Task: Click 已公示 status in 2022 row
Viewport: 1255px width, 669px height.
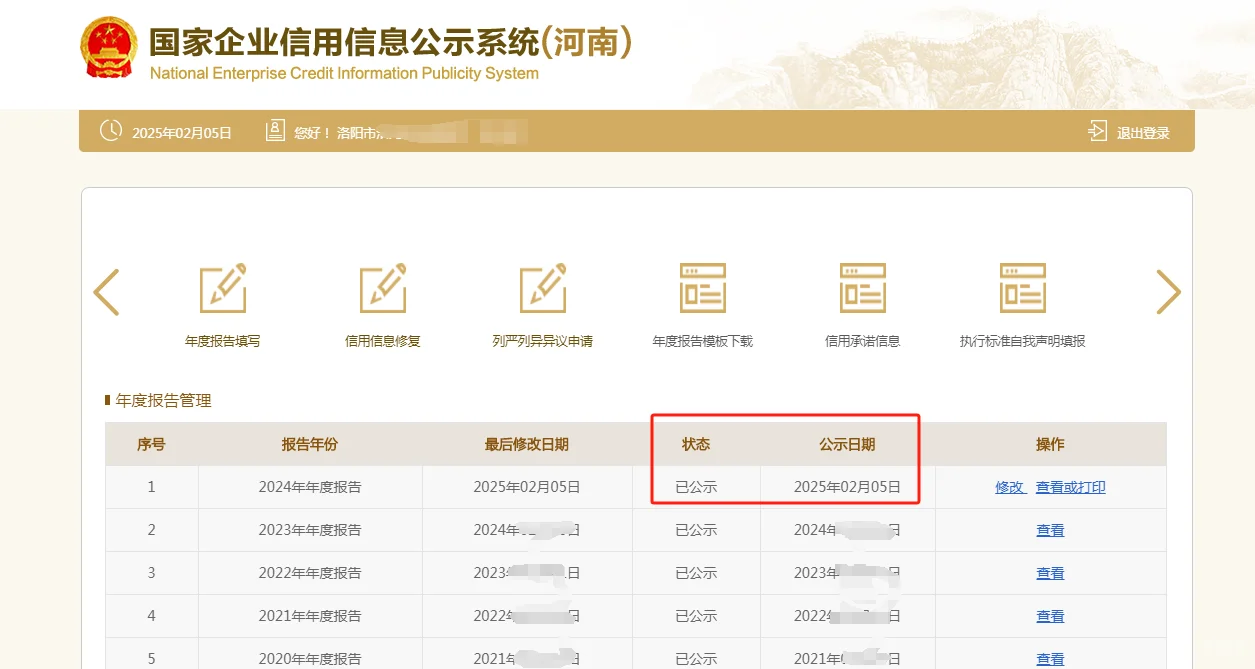Action: (696, 573)
